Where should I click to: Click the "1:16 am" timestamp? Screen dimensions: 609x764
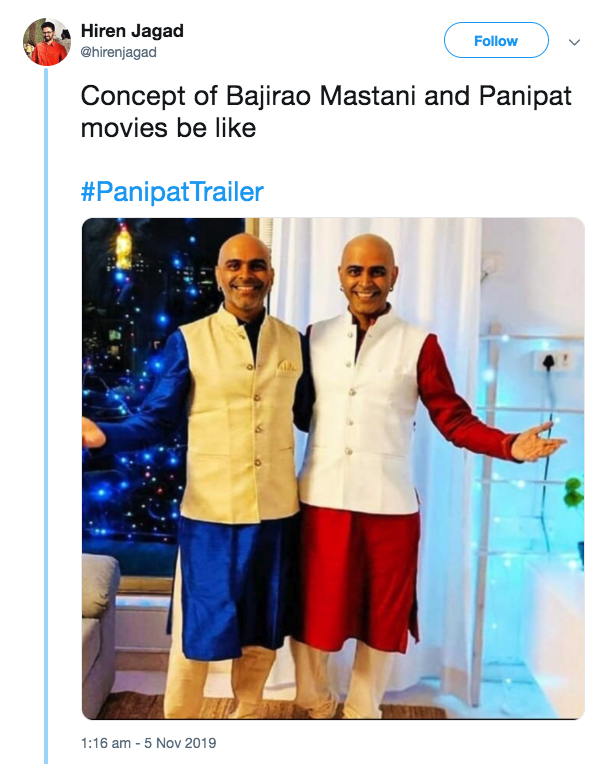tap(105, 743)
